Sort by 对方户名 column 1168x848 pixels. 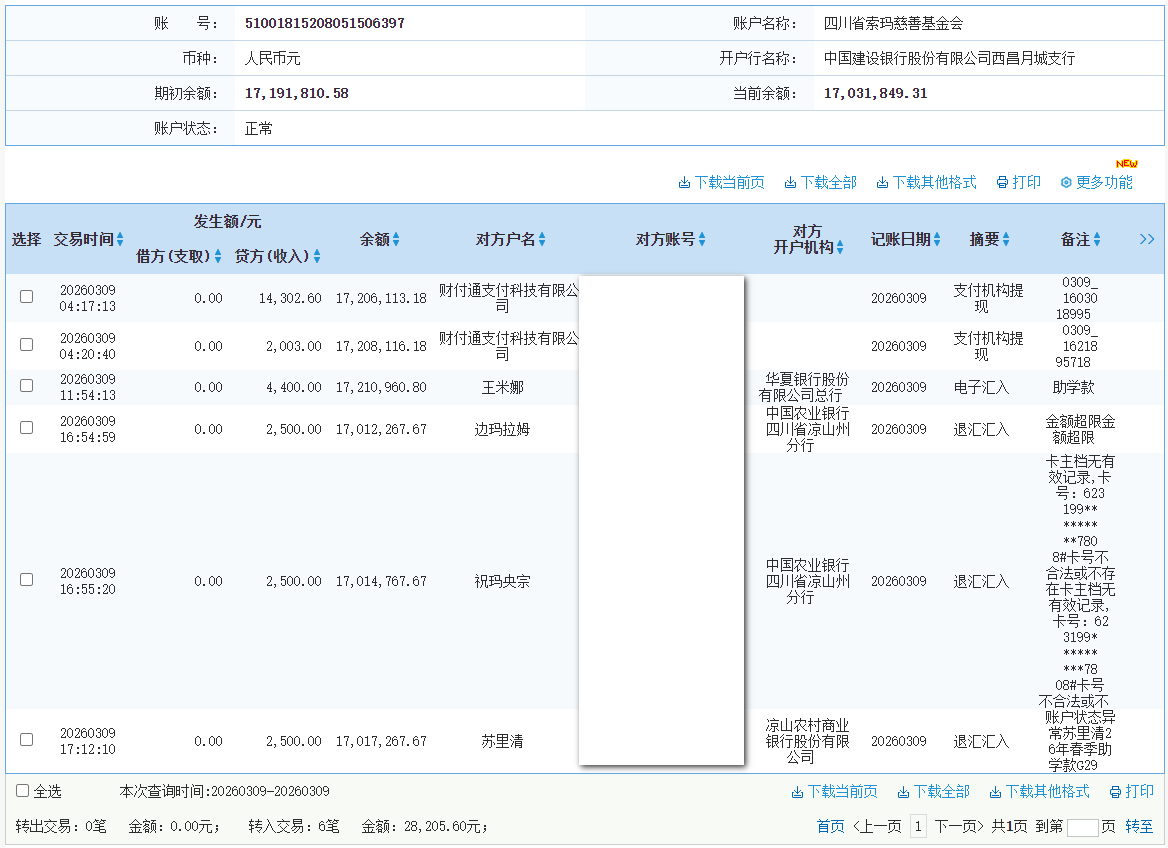click(540, 239)
